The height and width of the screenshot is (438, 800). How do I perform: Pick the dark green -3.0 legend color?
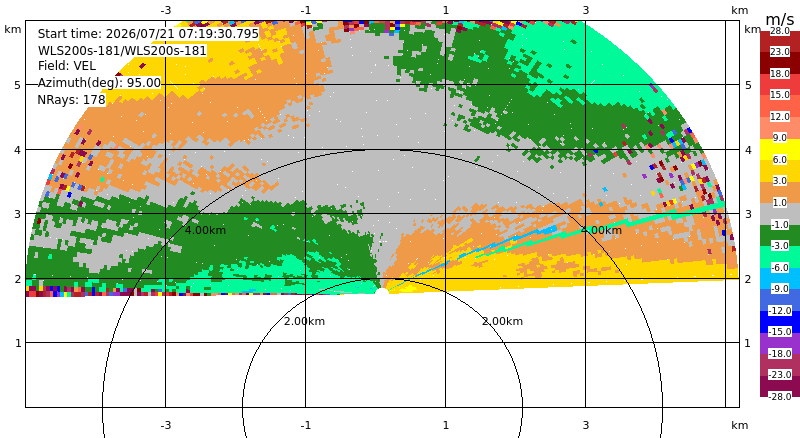click(x=779, y=235)
